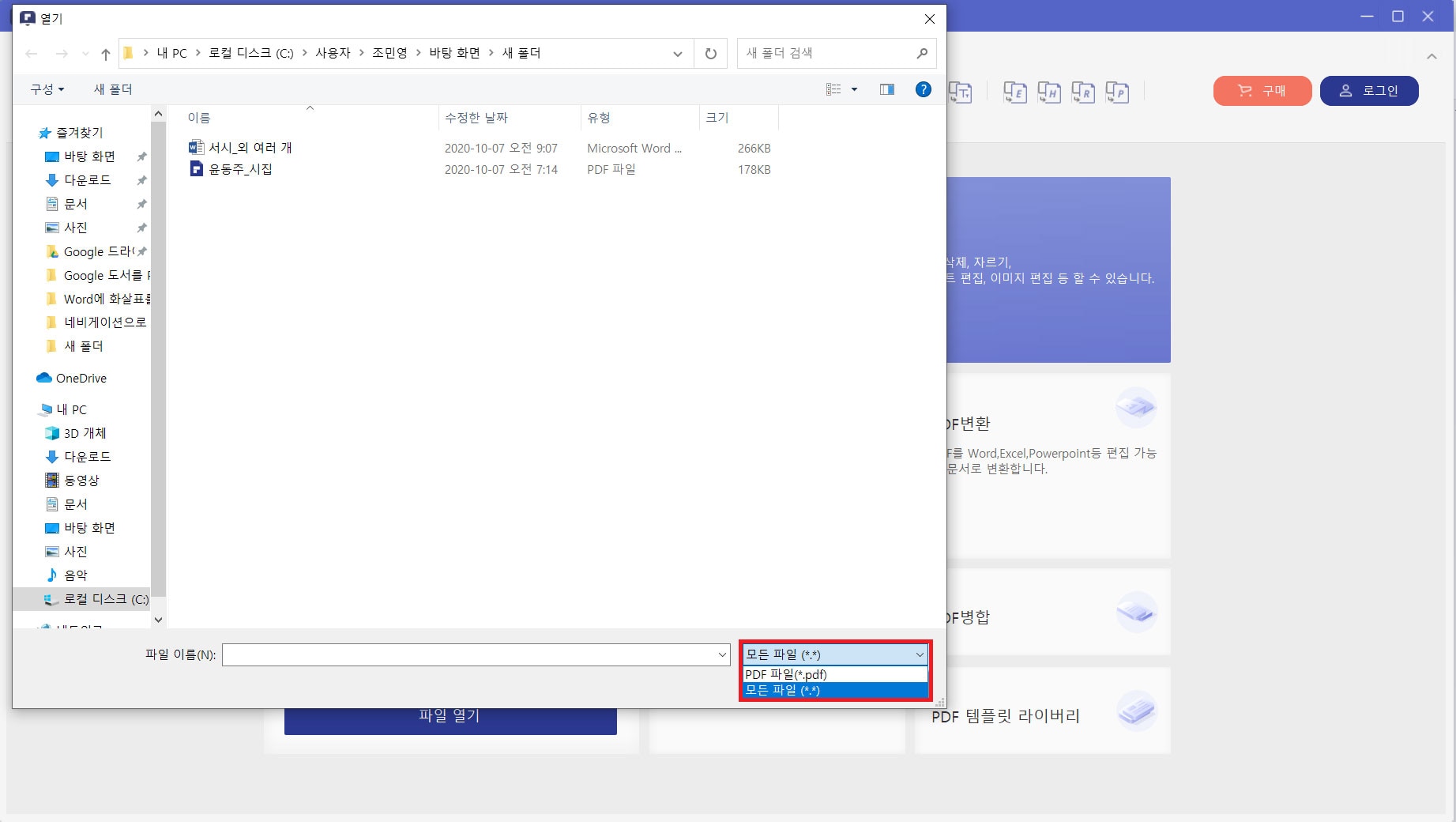The image size is (1456, 822).
Task: Click the convert to RTF icon (R)
Action: tap(1083, 92)
